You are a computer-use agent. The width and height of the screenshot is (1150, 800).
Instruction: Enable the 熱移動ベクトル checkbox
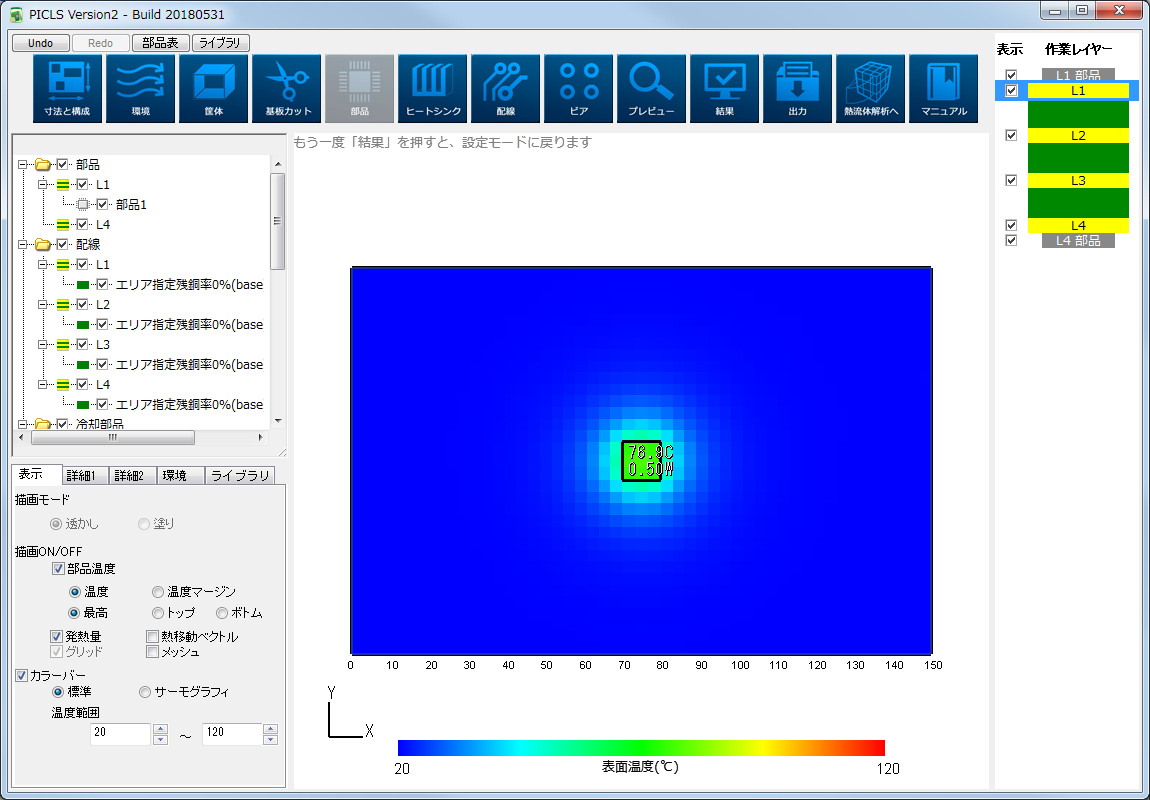tap(153, 636)
